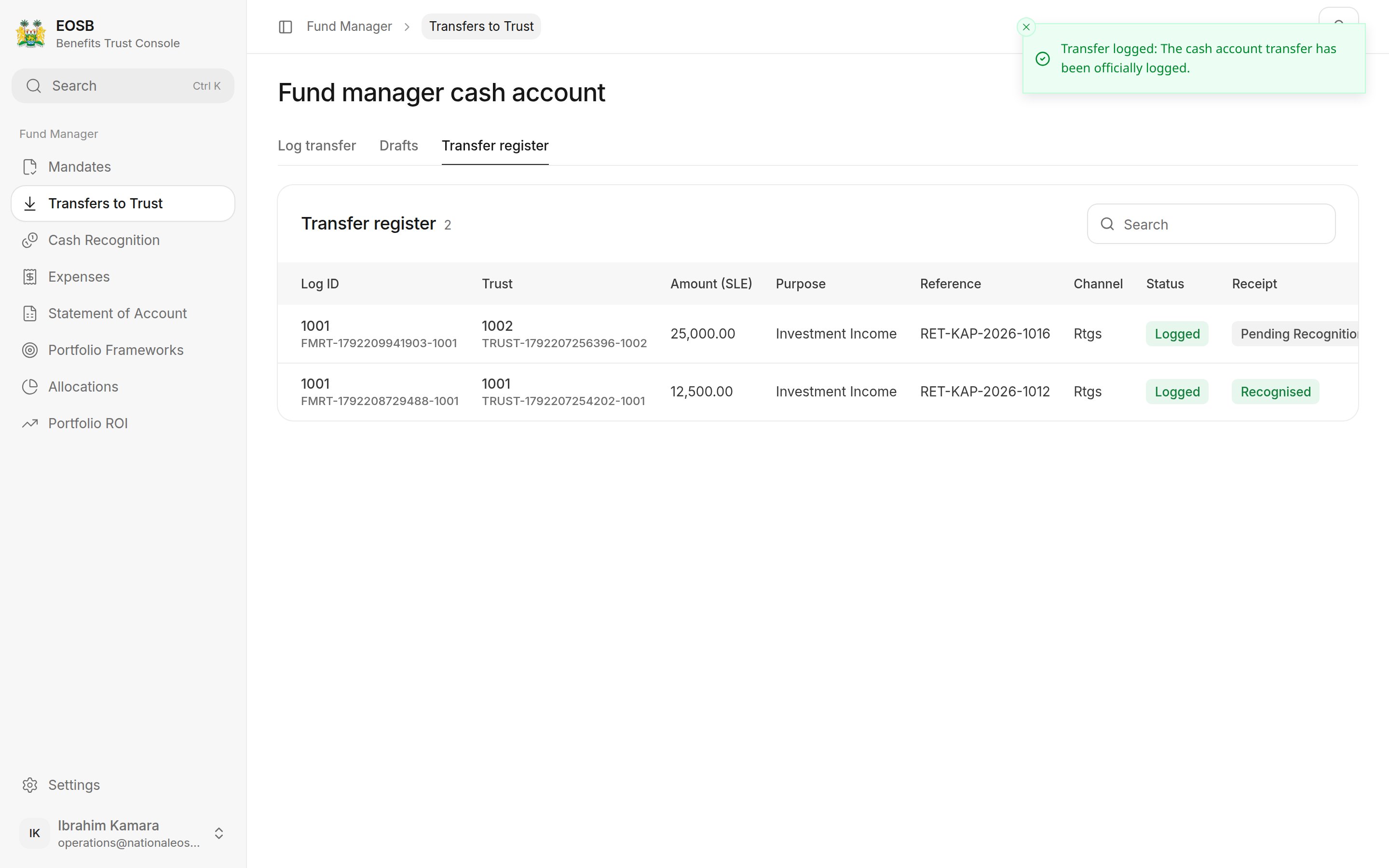Switch to the Log transfer tab
Image resolution: width=1389 pixels, height=868 pixels.
click(317, 146)
